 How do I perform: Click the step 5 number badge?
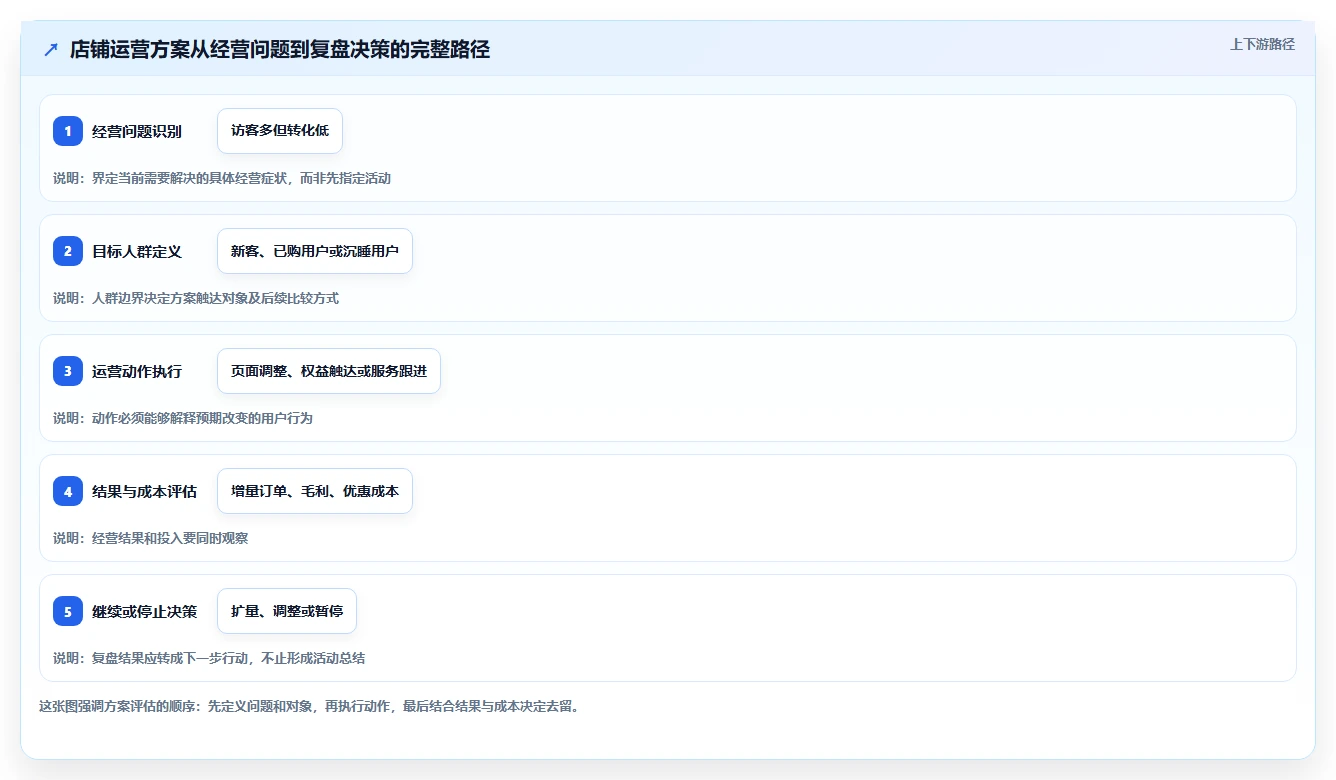click(x=68, y=611)
